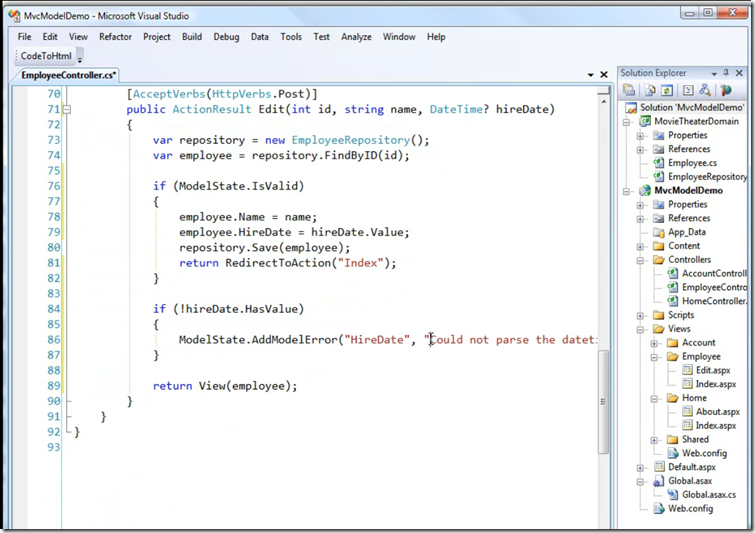Collapse the MovieTheaterDomain project node
This screenshot has height=533, width=755.
[626, 122]
